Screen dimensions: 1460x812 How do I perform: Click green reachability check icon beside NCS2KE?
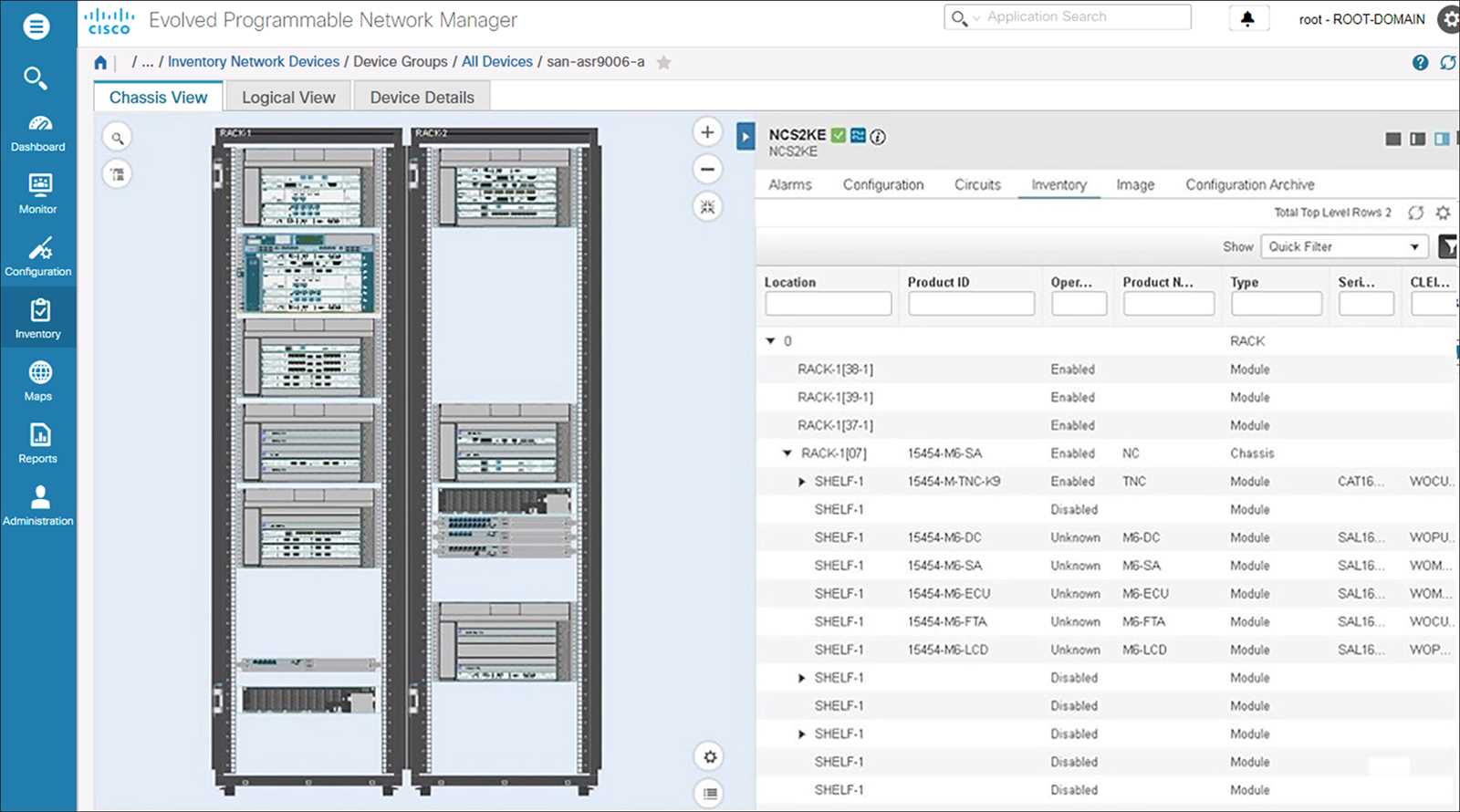(x=839, y=135)
